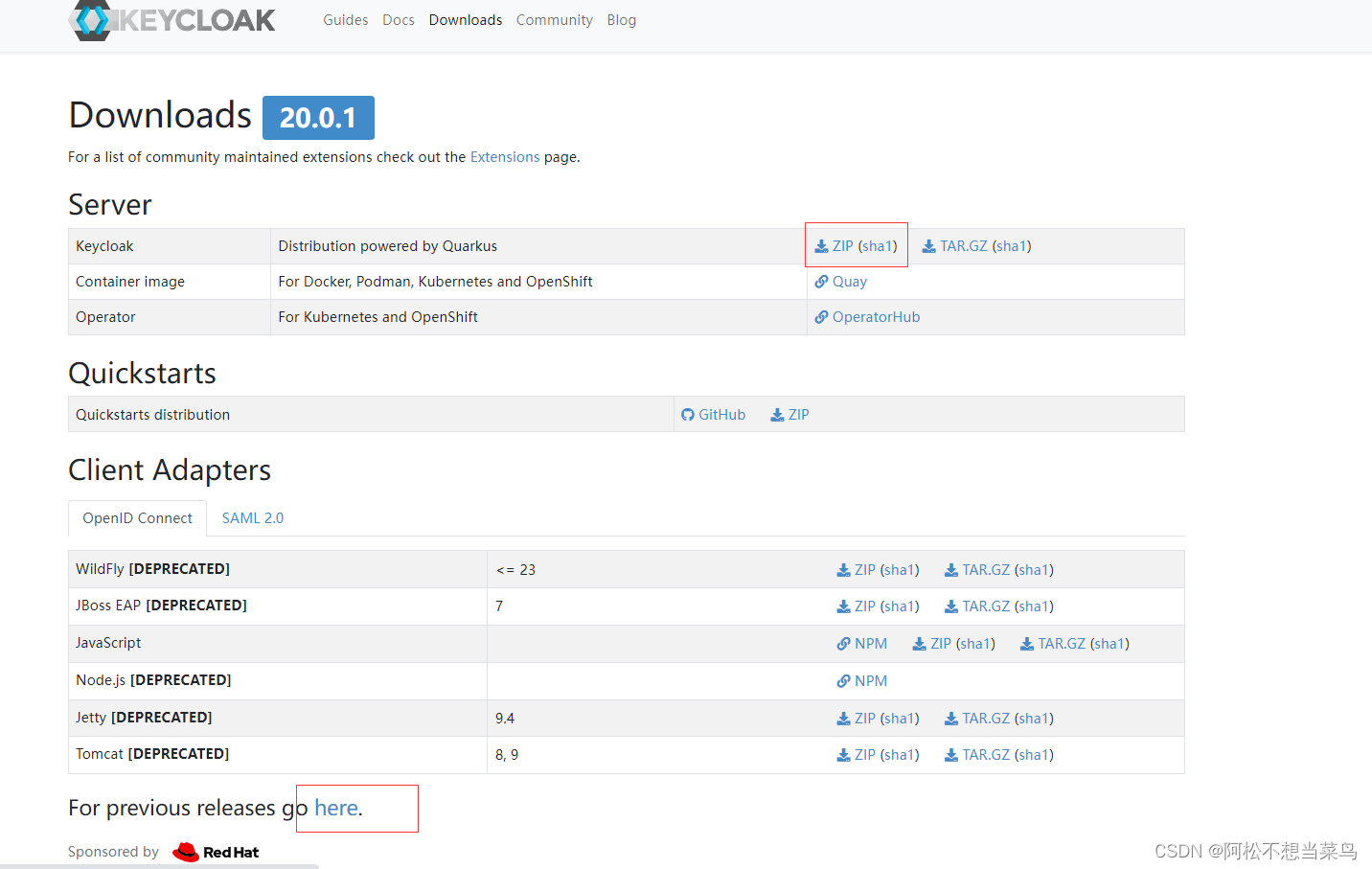Click the download icon beside the Quickstarts ZIP
Viewport: 1372px width, 869px height.
[x=778, y=415]
